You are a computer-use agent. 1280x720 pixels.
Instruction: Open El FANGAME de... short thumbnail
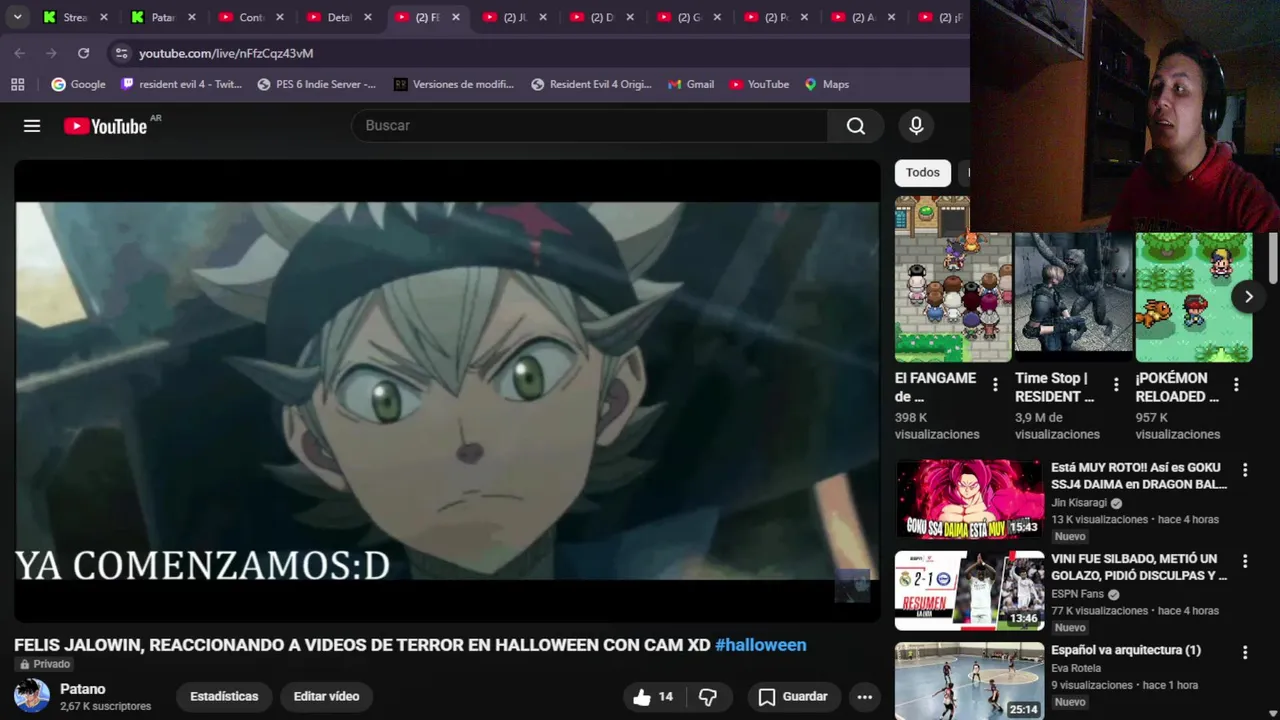point(953,279)
